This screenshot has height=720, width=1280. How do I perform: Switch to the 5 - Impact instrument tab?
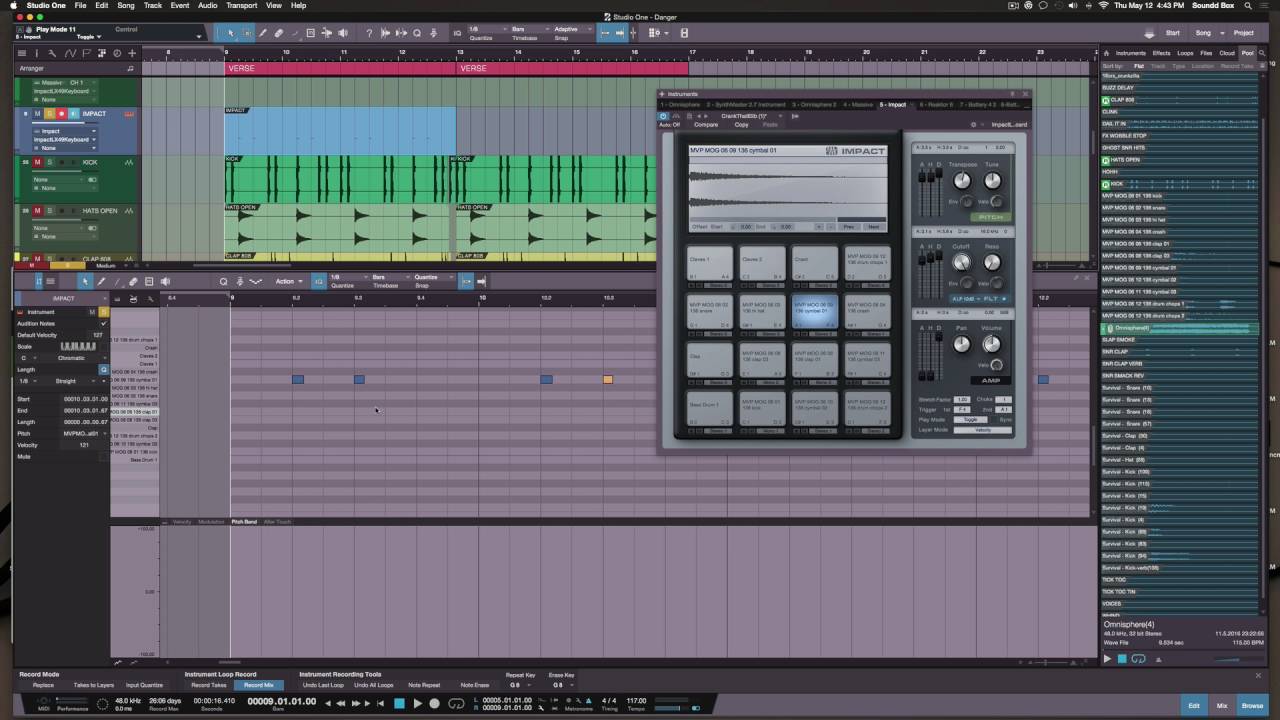(893, 105)
